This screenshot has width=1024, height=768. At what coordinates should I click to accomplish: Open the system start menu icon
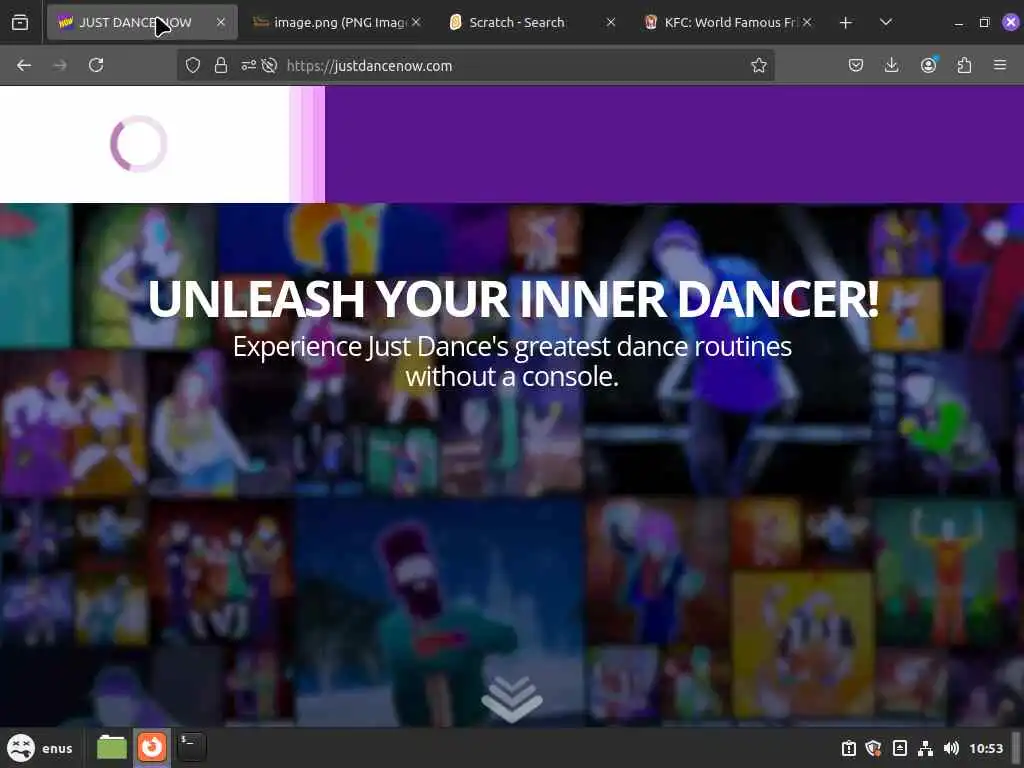click(20, 748)
